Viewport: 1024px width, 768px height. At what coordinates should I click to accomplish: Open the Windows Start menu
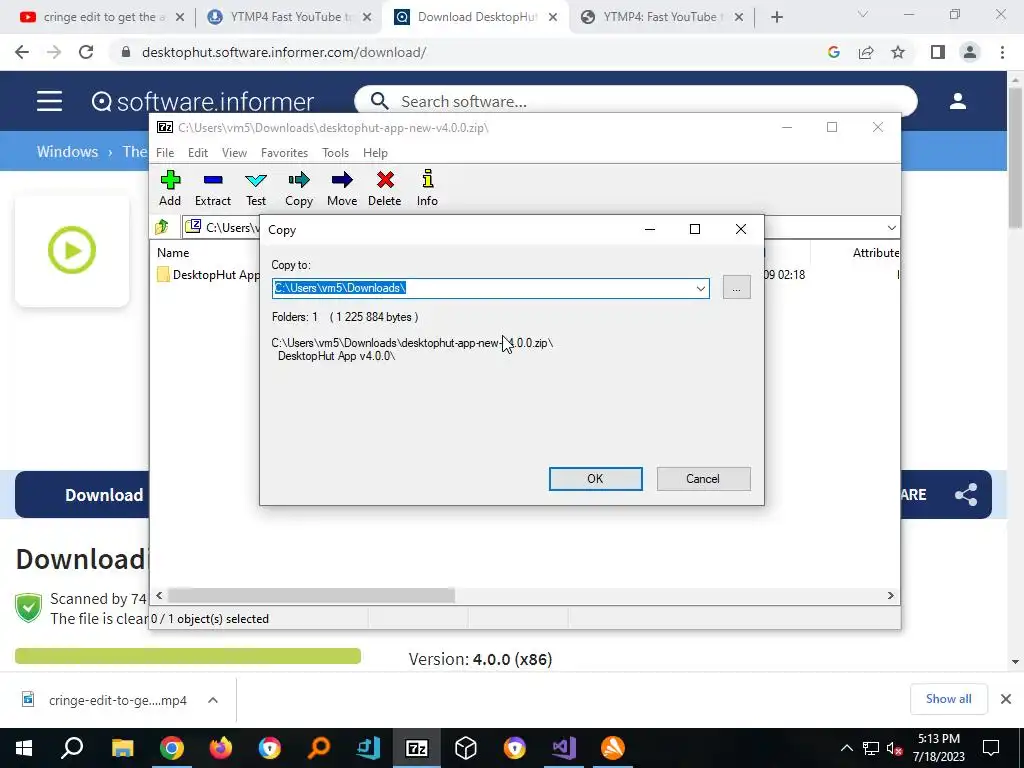click(24, 748)
